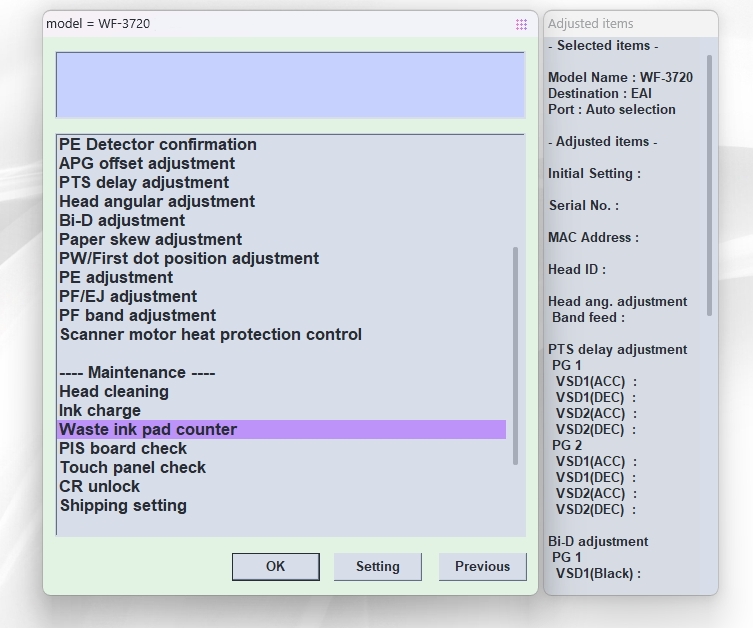The width and height of the screenshot is (753, 628).
Task: Click the blue description box at top
Action: click(291, 85)
